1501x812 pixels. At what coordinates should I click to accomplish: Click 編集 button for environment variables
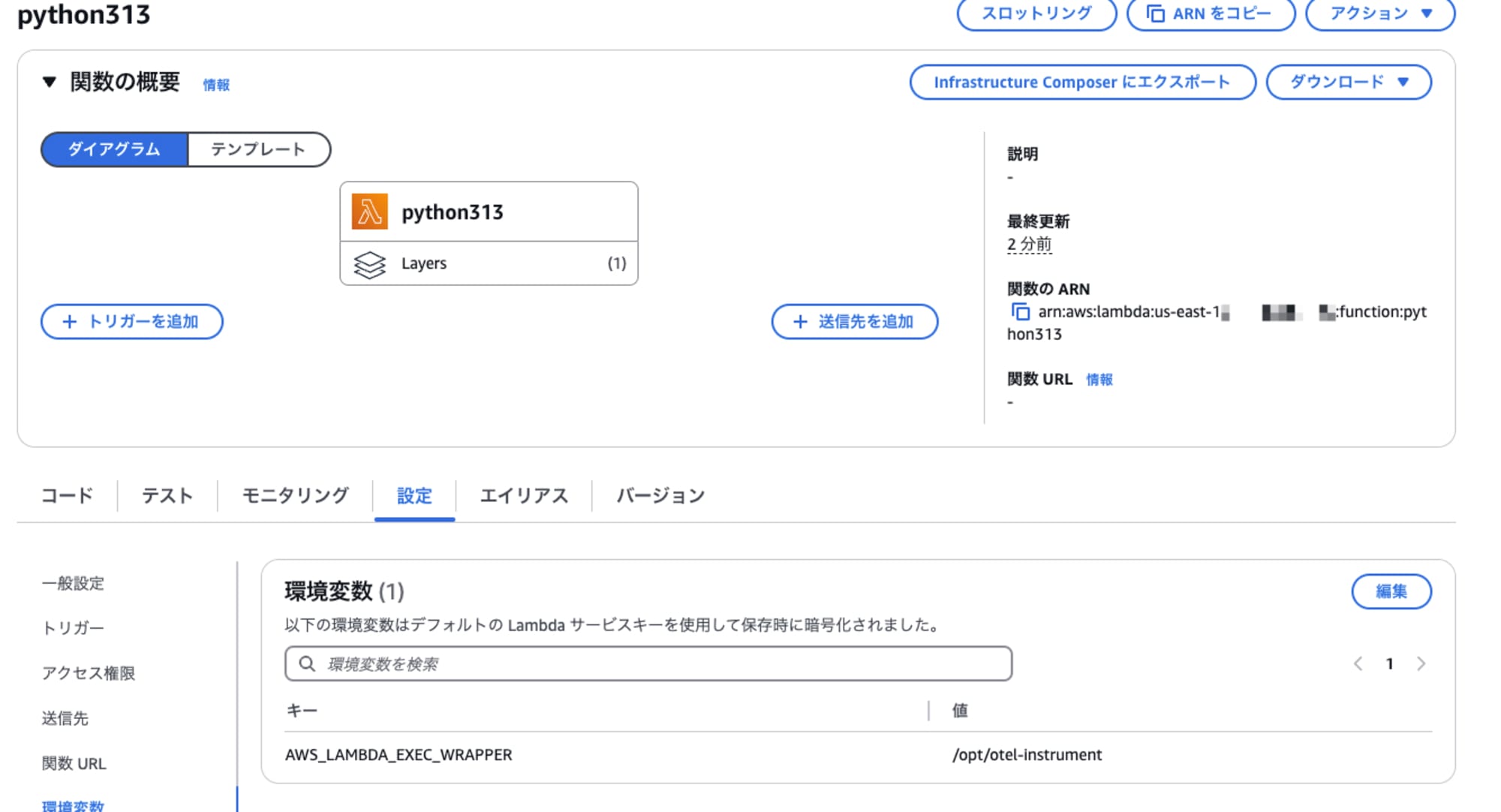point(1391,591)
